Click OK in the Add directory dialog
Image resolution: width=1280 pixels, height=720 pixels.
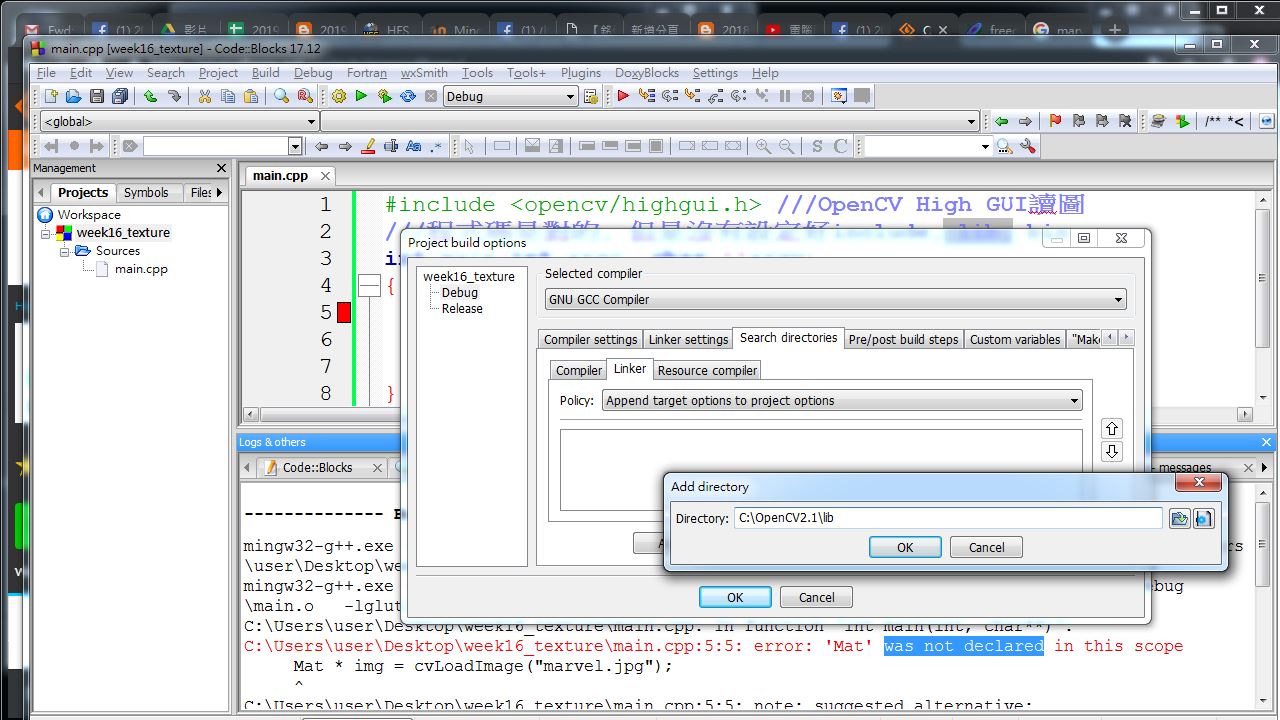[905, 547]
